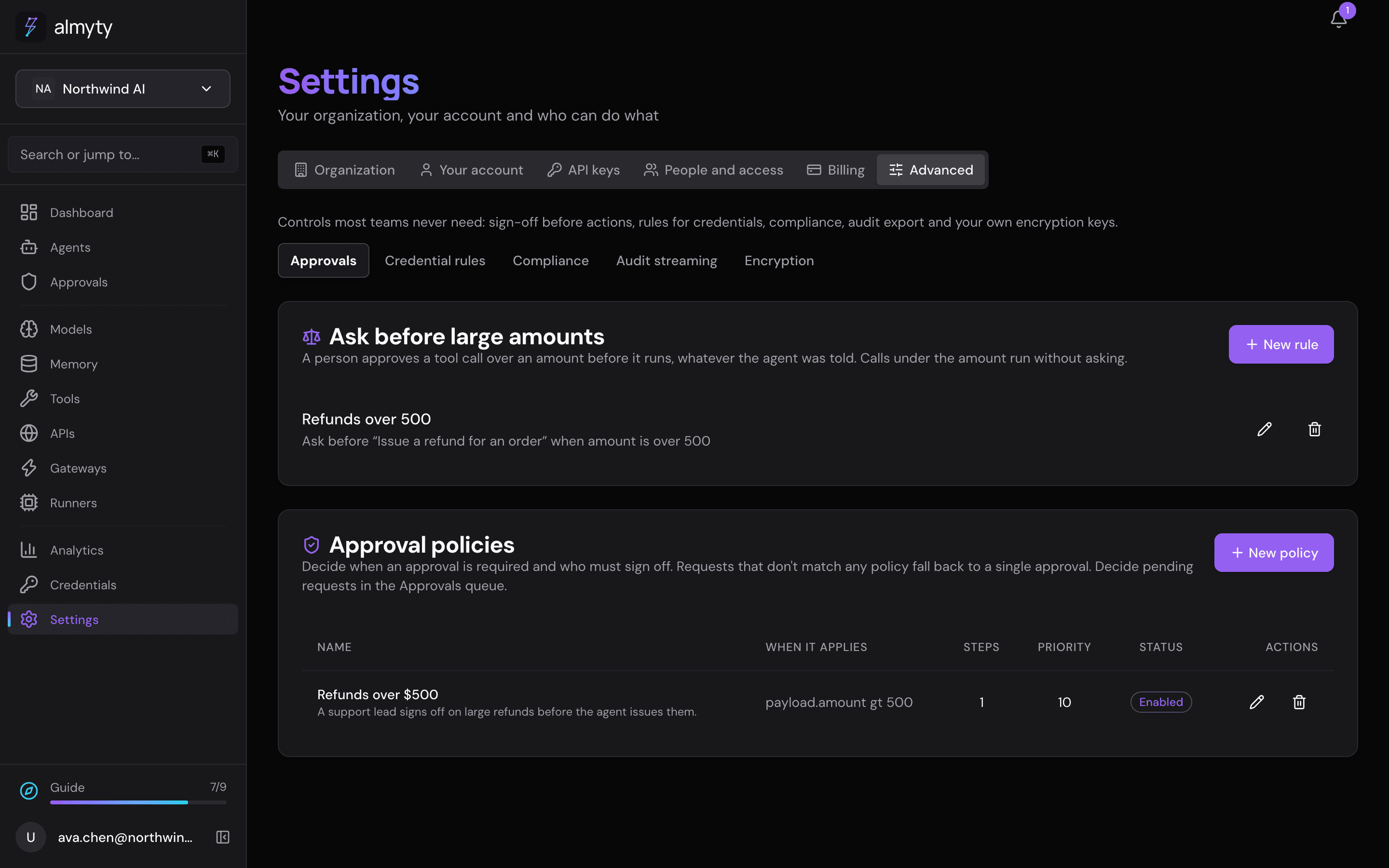
Task: Select the Advanced tab
Action: tap(930, 170)
